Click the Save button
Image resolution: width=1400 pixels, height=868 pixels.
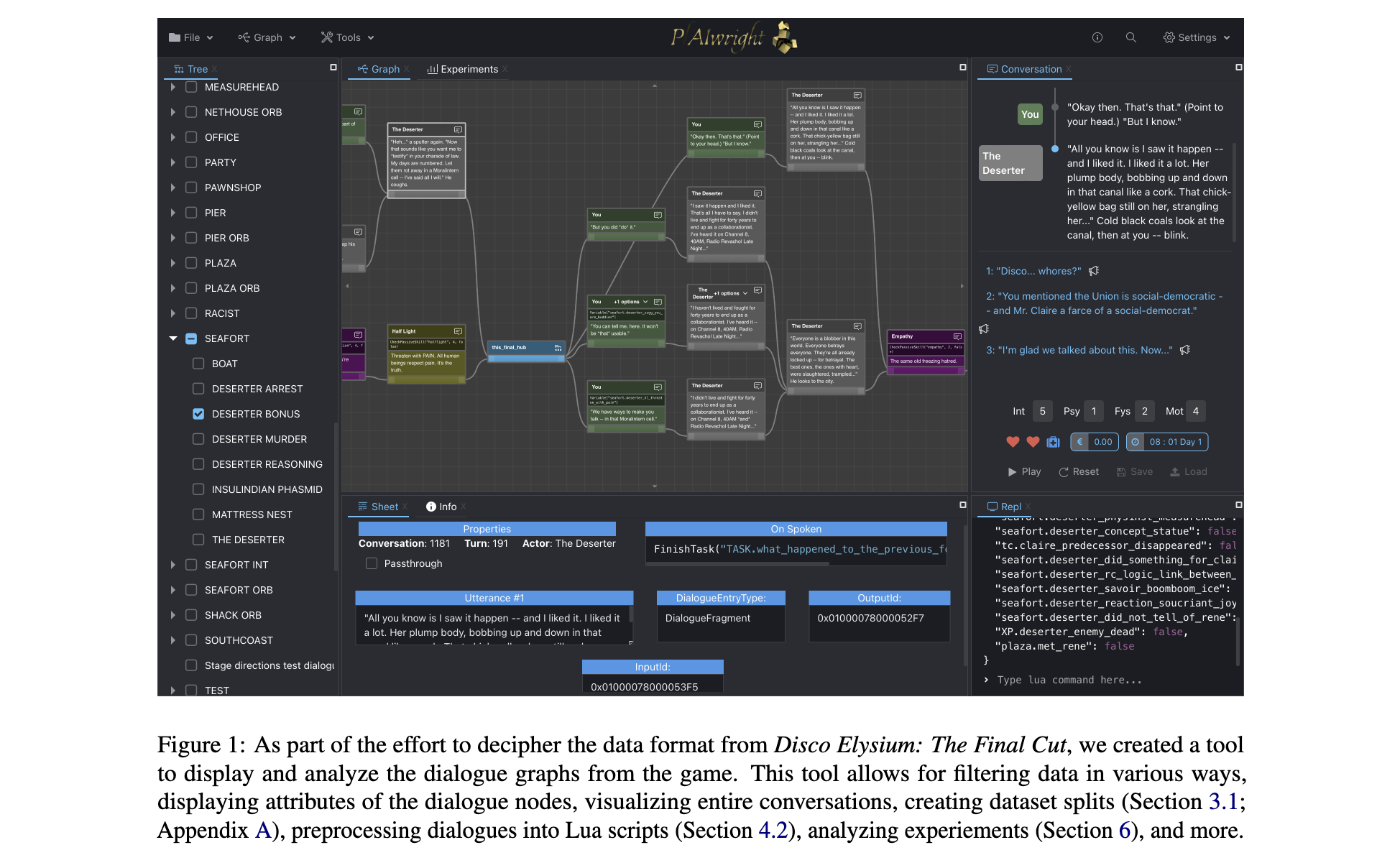(x=1135, y=471)
